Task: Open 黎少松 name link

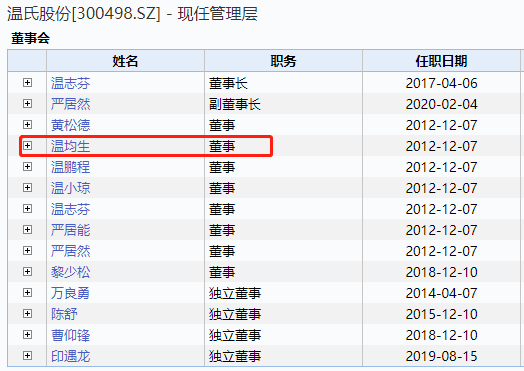Action: click(x=71, y=272)
